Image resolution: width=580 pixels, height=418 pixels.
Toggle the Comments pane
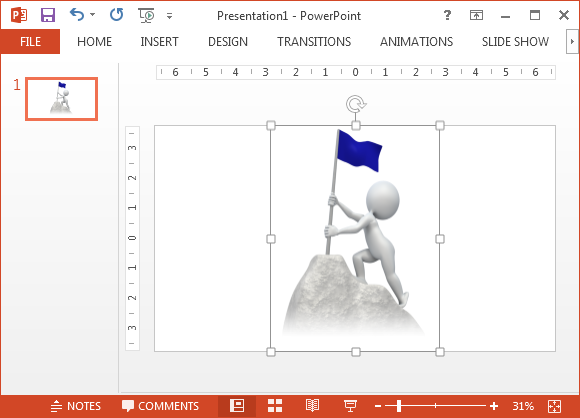coord(160,406)
